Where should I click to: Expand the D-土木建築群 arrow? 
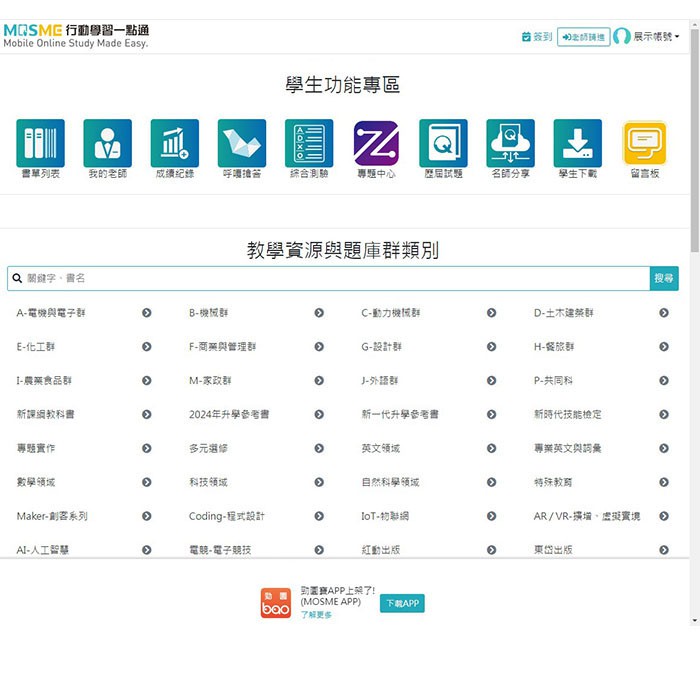[x=664, y=313]
